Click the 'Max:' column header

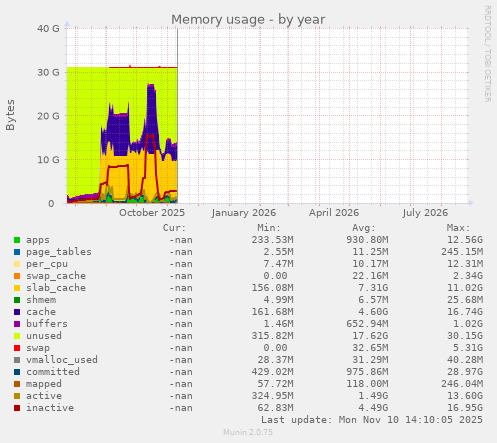(x=458, y=228)
